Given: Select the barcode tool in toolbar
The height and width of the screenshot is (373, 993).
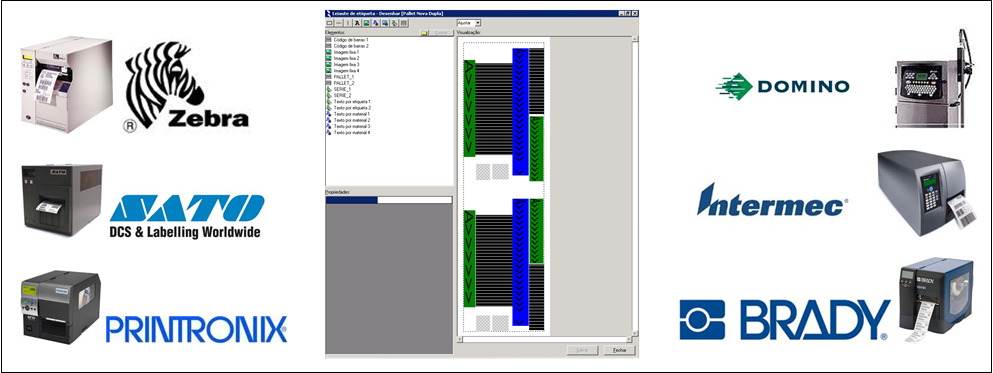Looking at the screenshot, I should pyautogui.click(x=403, y=23).
